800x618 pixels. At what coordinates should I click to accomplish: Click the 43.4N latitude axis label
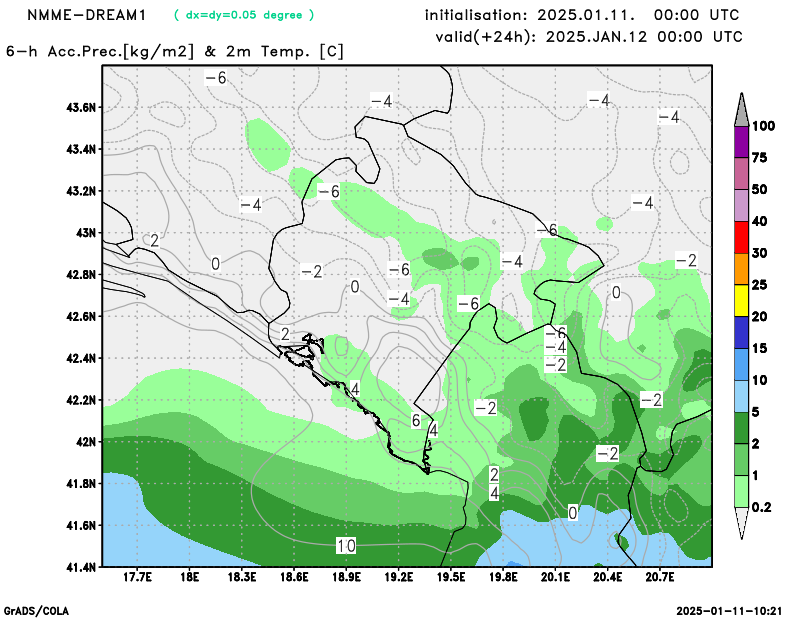click(81, 150)
